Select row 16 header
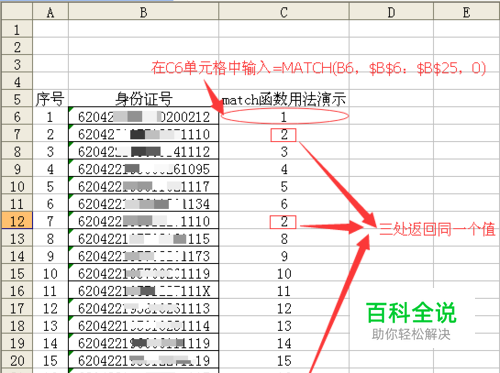 click(x=17, y=291)
